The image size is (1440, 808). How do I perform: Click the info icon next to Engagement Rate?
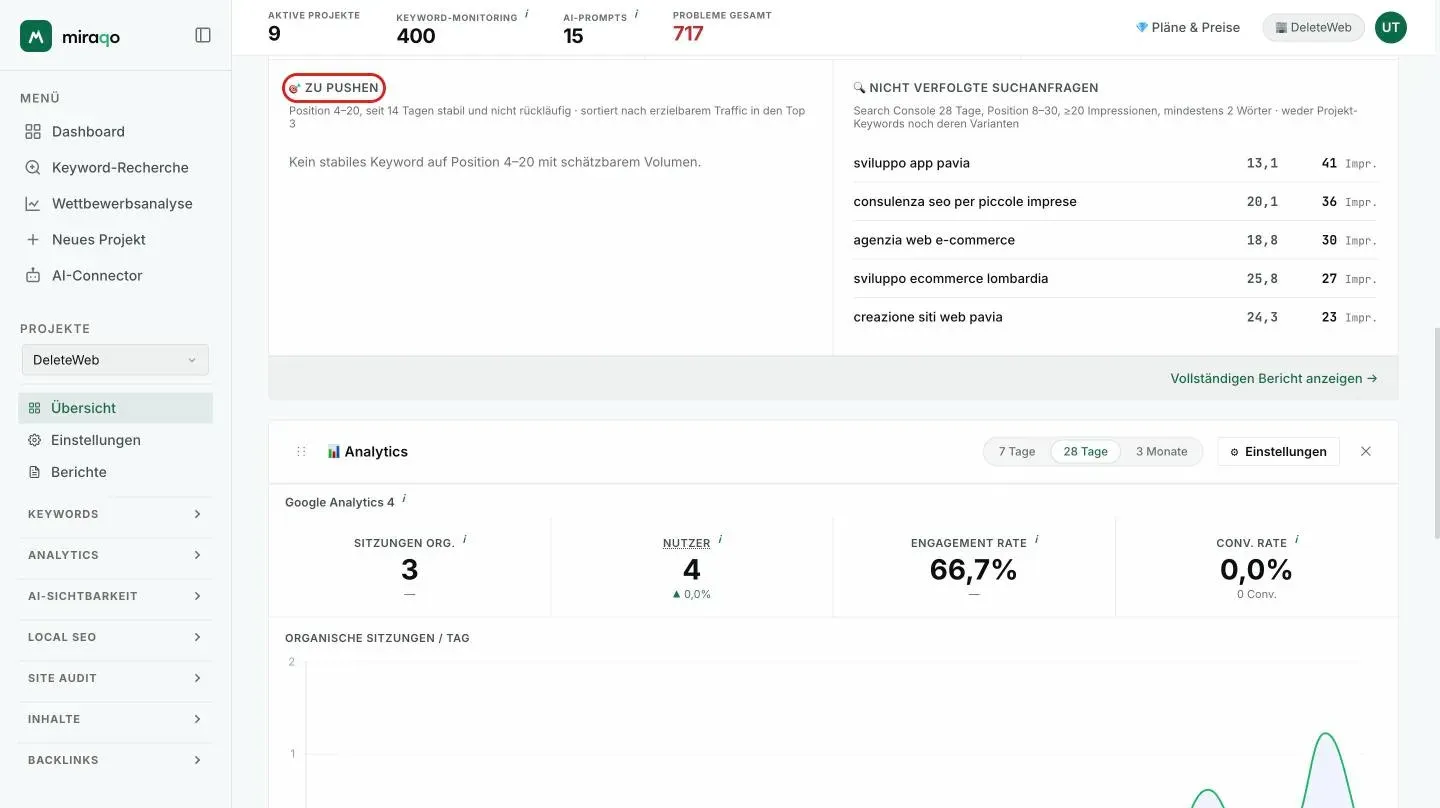pos(1036,540)
